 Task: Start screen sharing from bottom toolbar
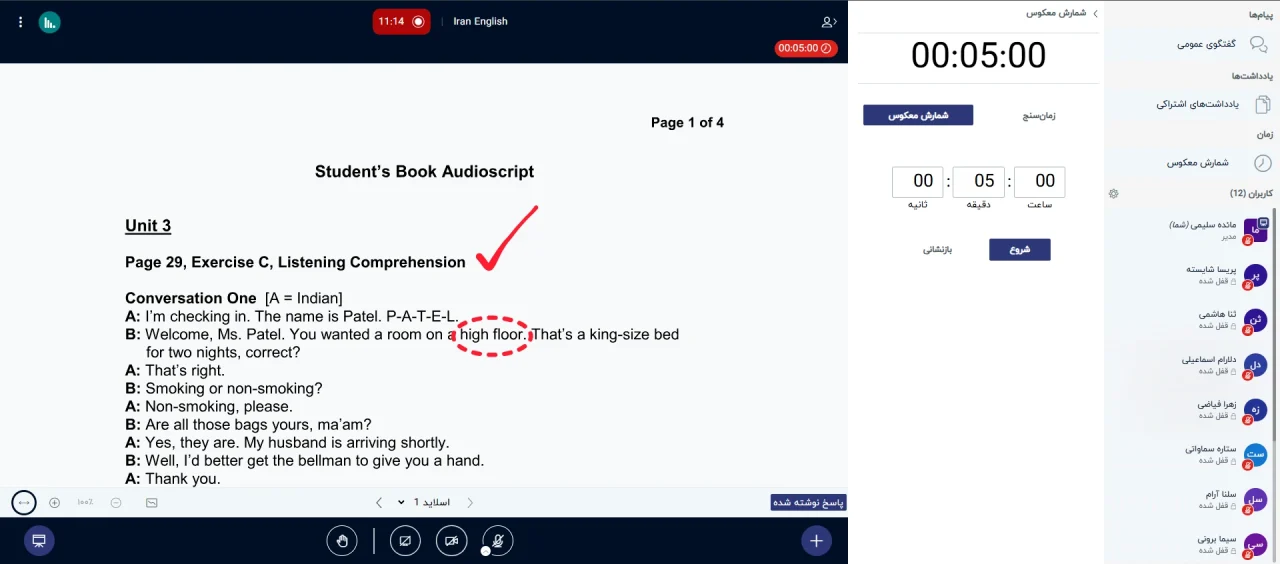click(x=405, y=541)
